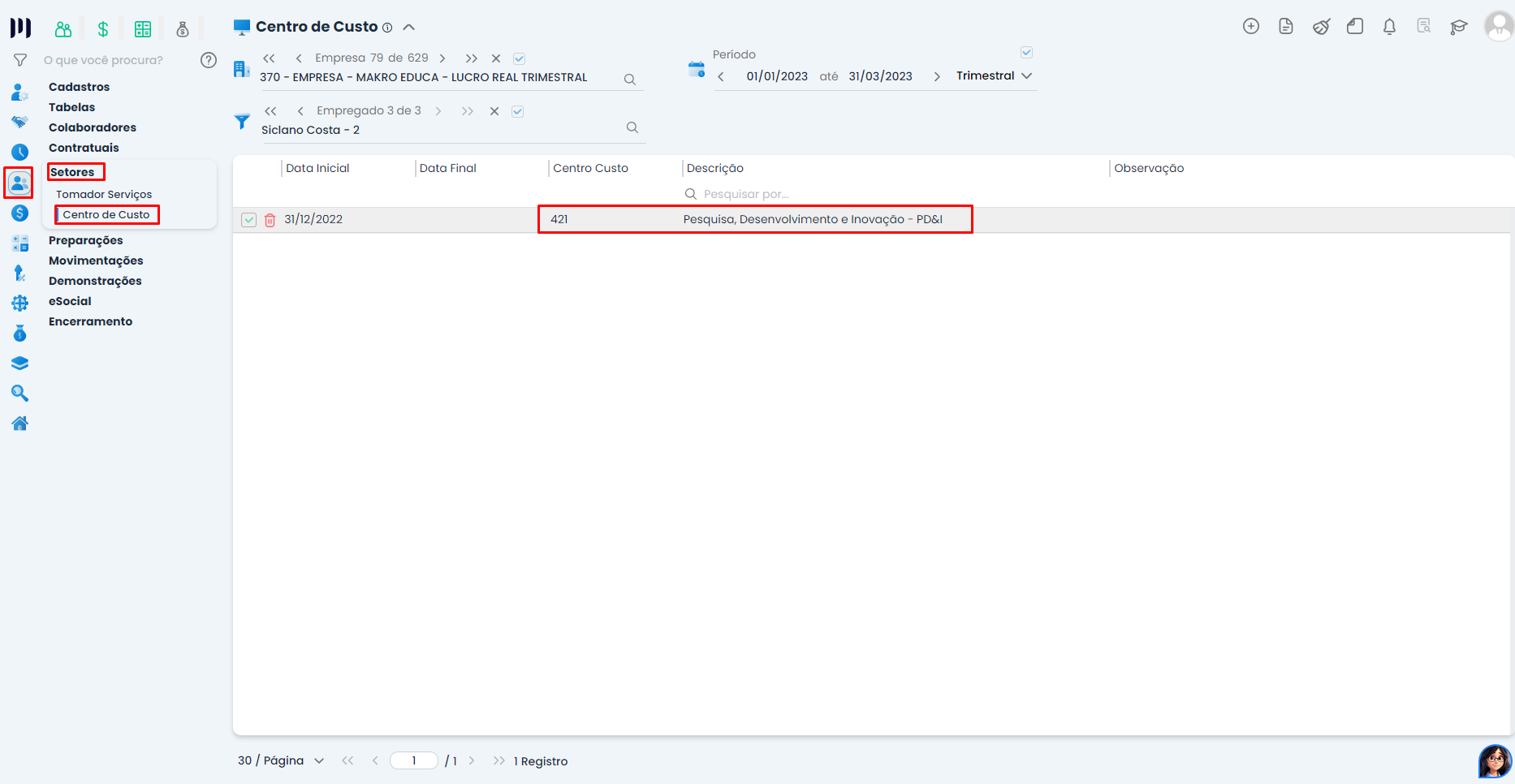Click the end date 31/03/2023
This screenshot has width=1515, height=784.
click(x=880, y=76)
